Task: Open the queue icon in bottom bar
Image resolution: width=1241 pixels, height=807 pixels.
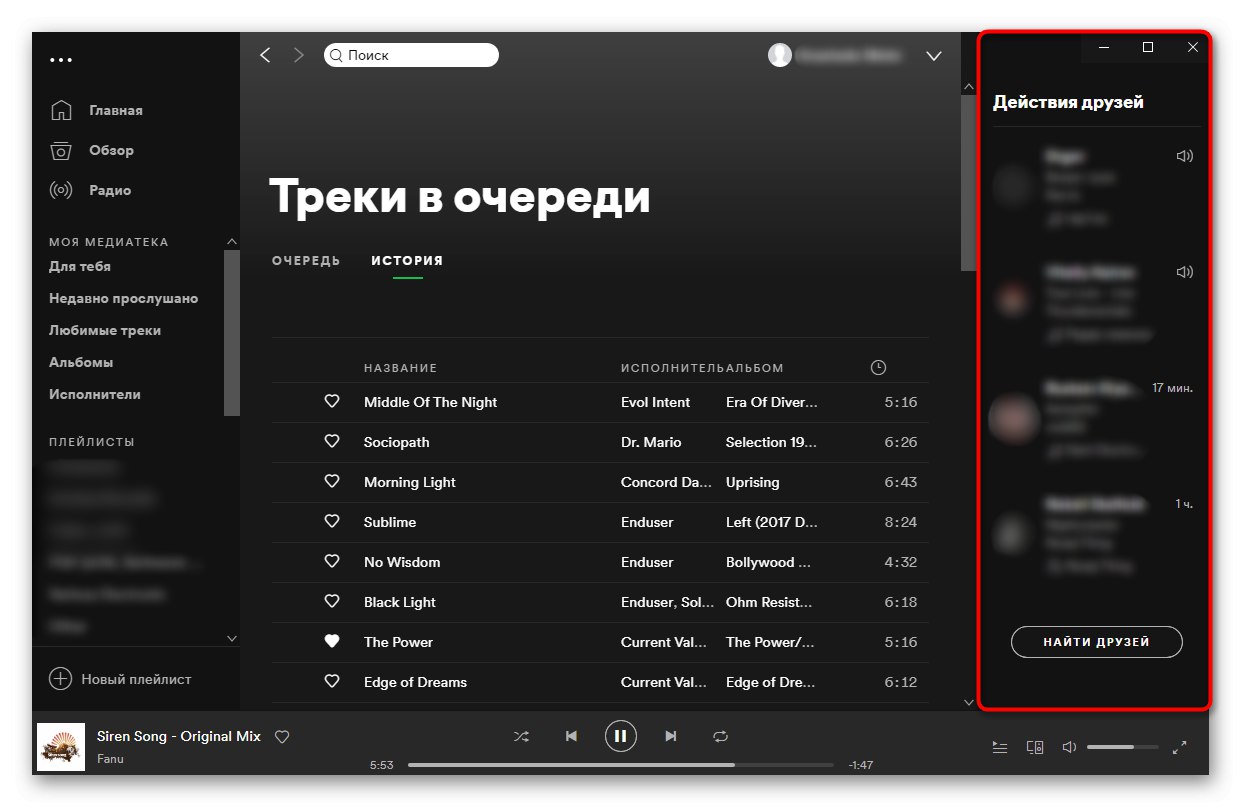Action: [x=1000, y=747]
